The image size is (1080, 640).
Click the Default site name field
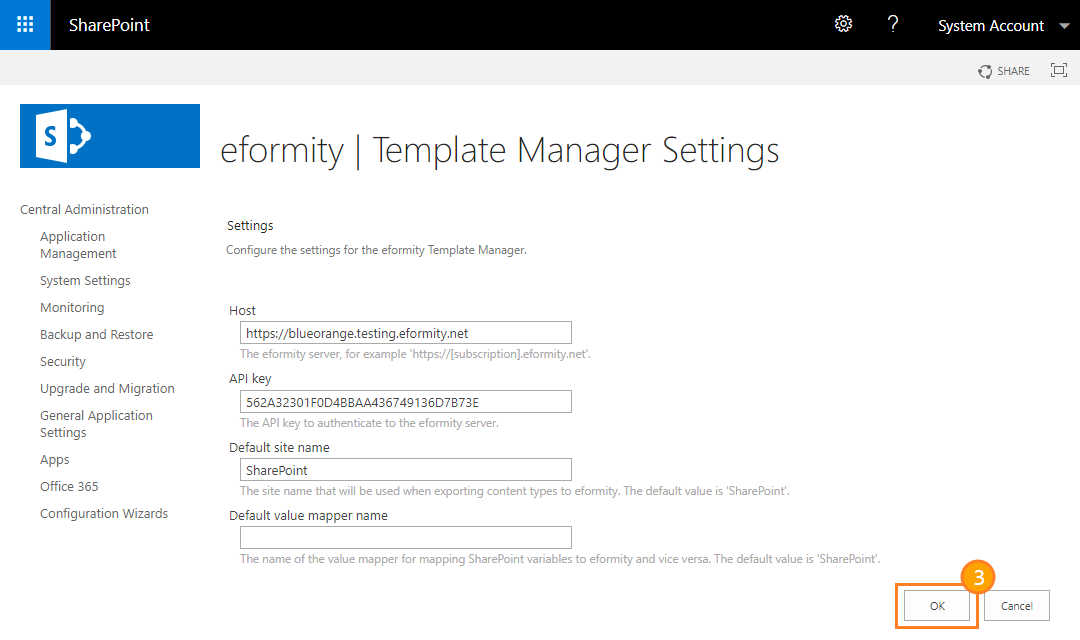click(x=406, y=470)
